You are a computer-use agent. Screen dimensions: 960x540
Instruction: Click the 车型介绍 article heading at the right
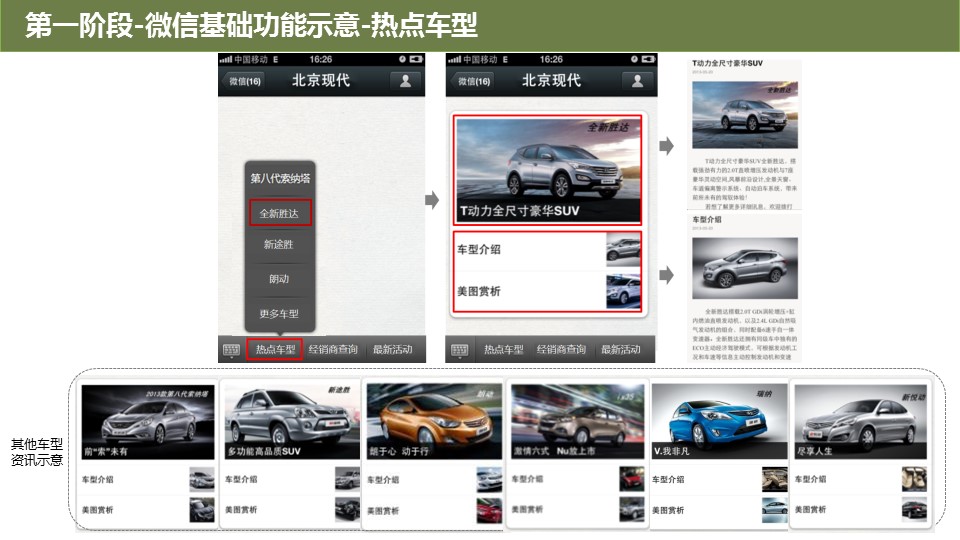(x=707, y=219)
